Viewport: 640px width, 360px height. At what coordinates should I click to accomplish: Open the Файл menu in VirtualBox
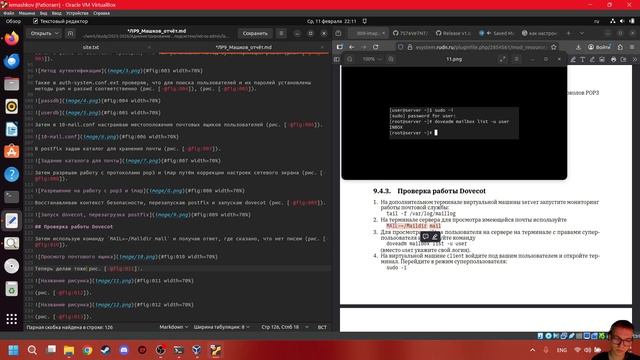point(9,13)
